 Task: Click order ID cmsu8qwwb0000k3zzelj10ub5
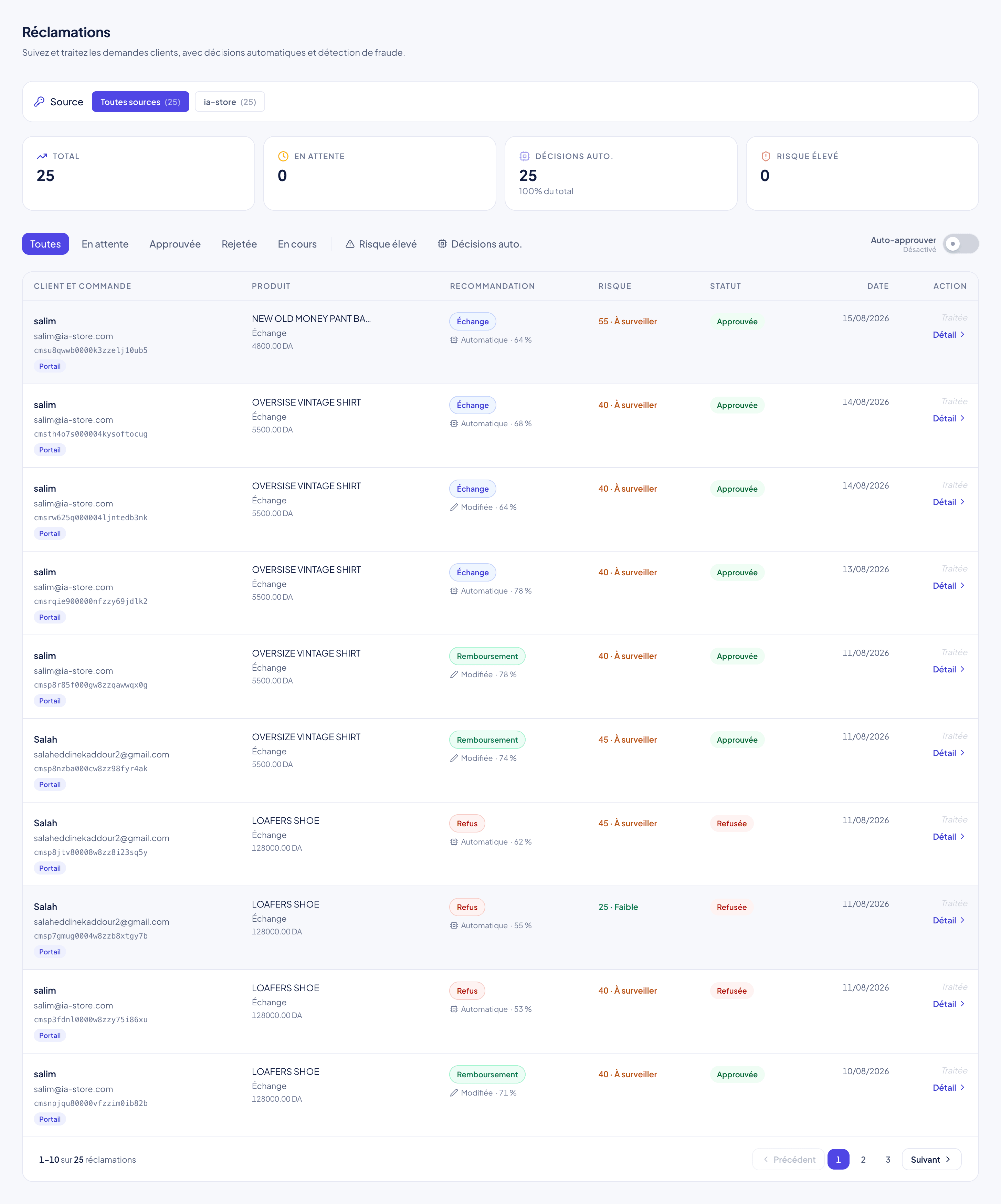click(x=91, y=350)
